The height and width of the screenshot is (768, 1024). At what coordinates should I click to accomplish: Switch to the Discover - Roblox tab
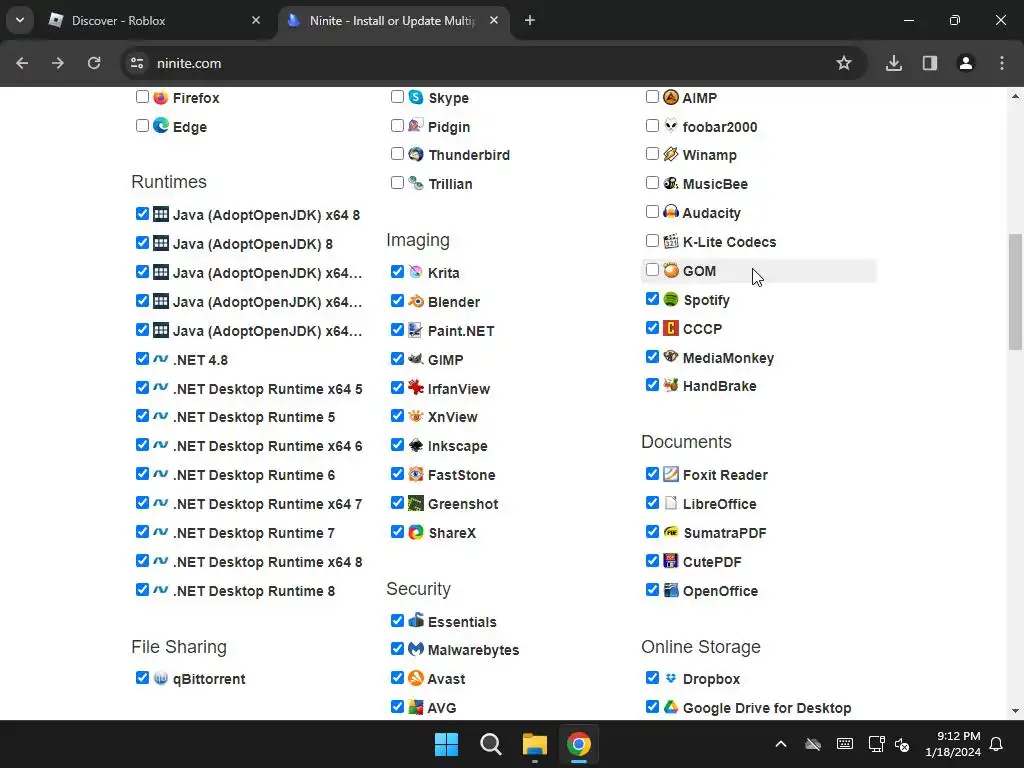pos(155,21)
